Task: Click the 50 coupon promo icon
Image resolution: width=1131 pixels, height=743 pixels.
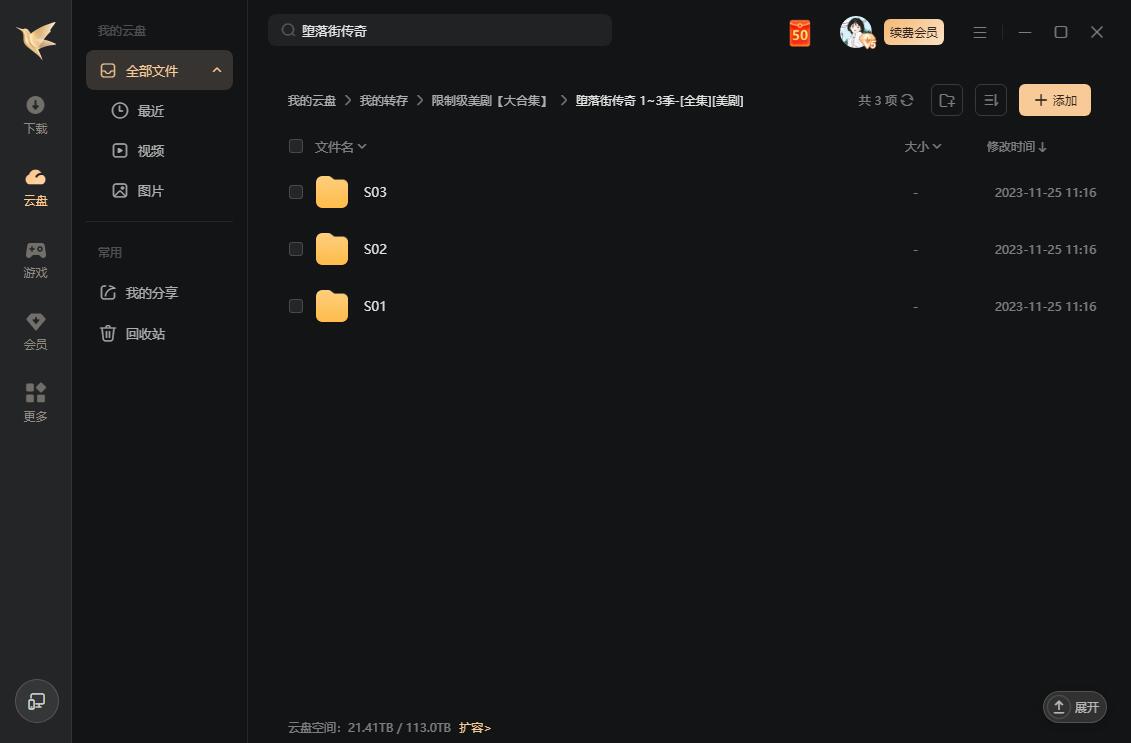Action: click(799, 33)
